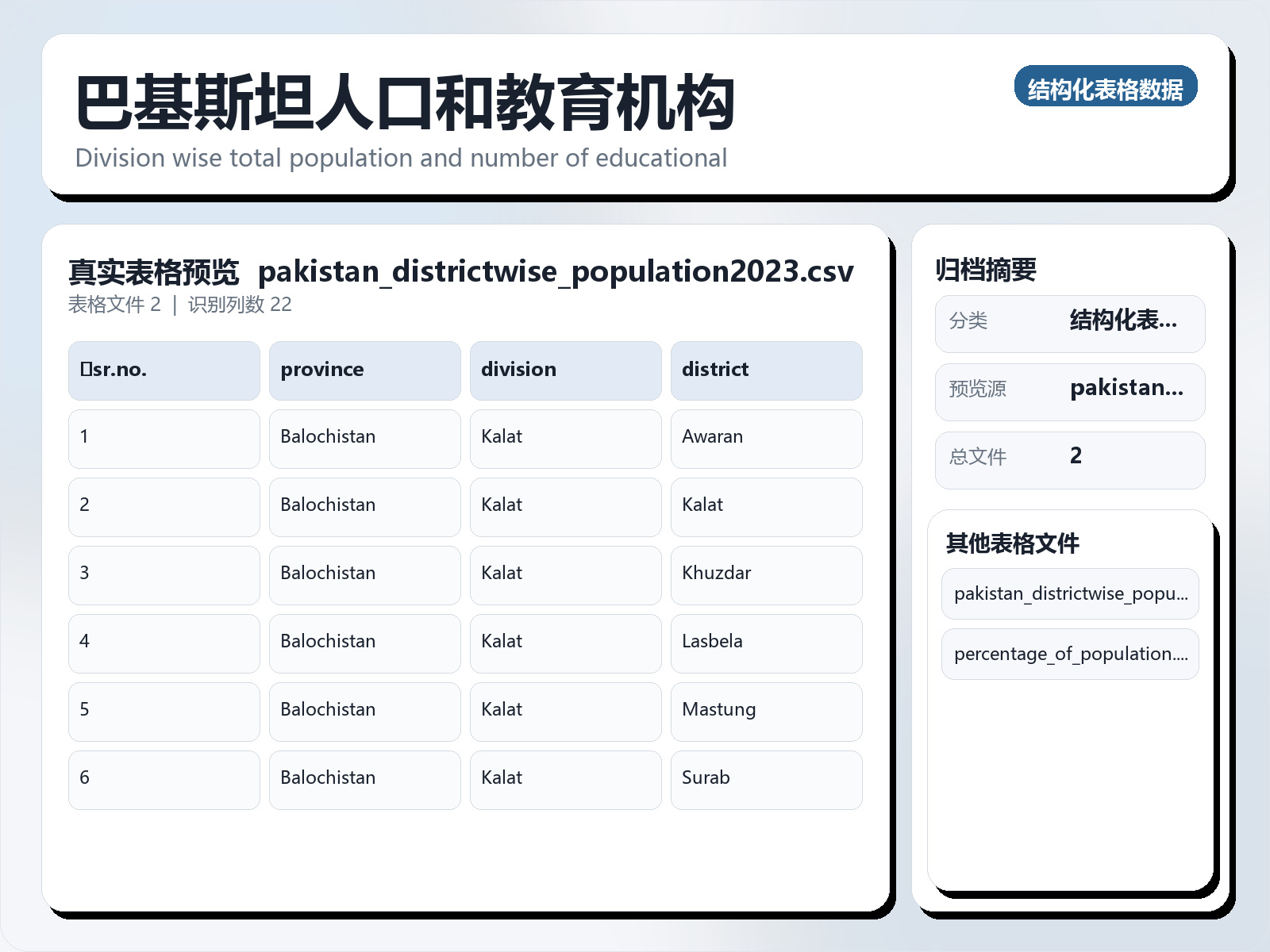1270x952 pixels.
Task: Select the district column header
Action: pyautogui.click(x=766, y=370)
